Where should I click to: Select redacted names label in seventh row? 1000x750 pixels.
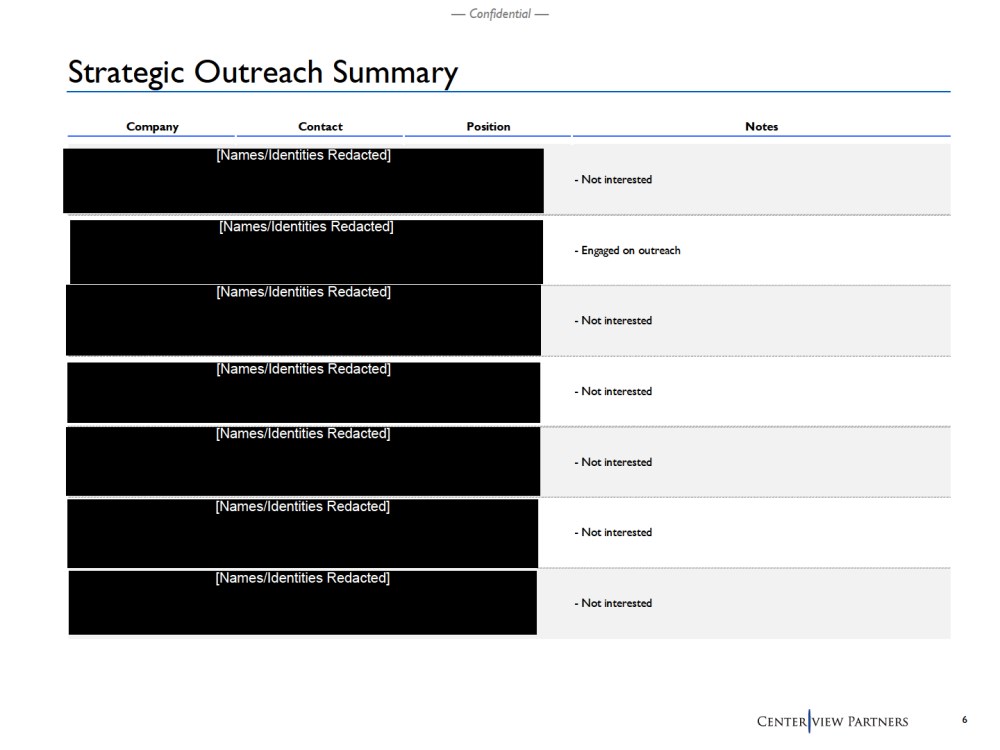click(303, 578)
